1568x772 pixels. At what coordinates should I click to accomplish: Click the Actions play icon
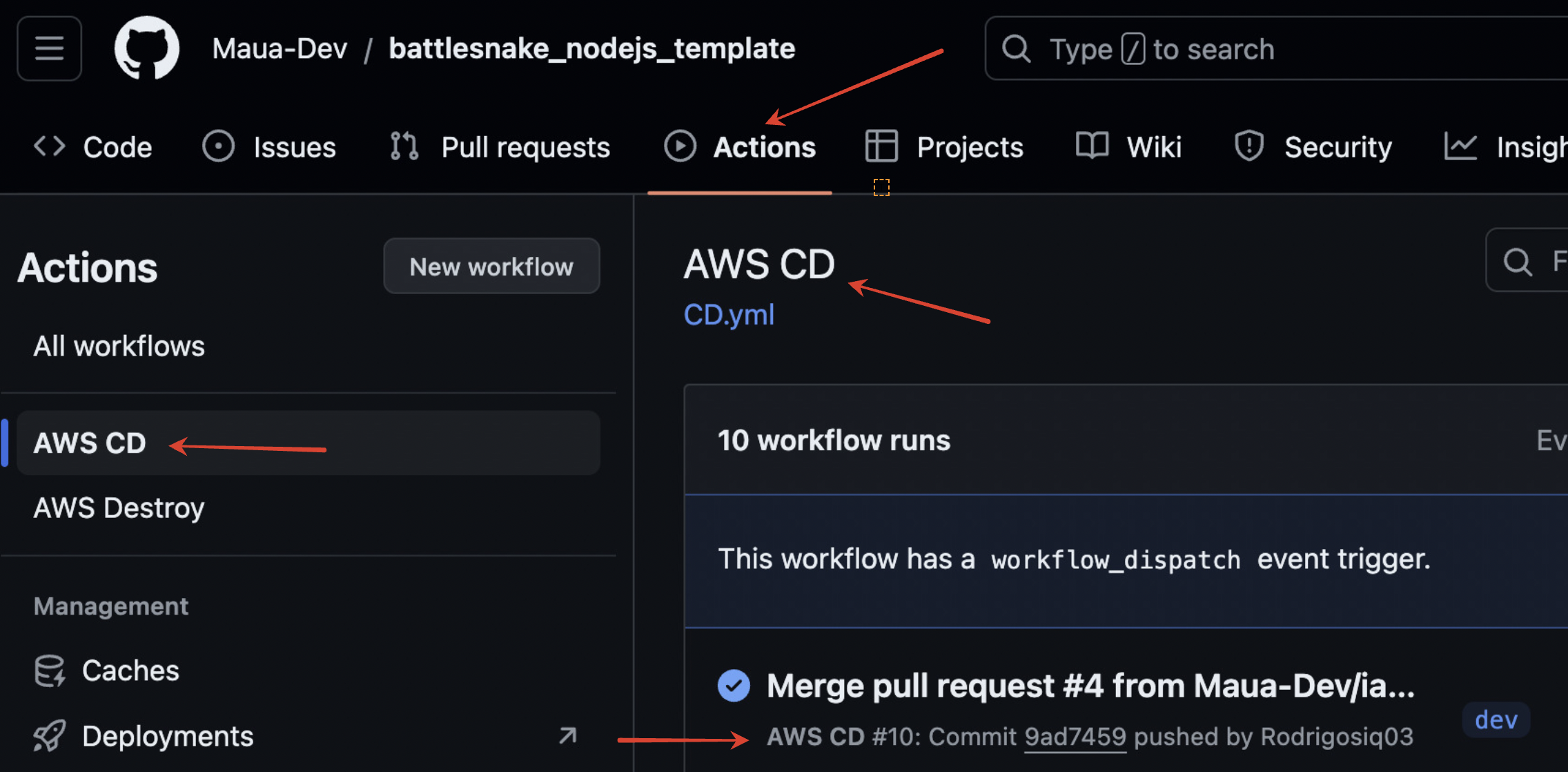pos(680,146)
